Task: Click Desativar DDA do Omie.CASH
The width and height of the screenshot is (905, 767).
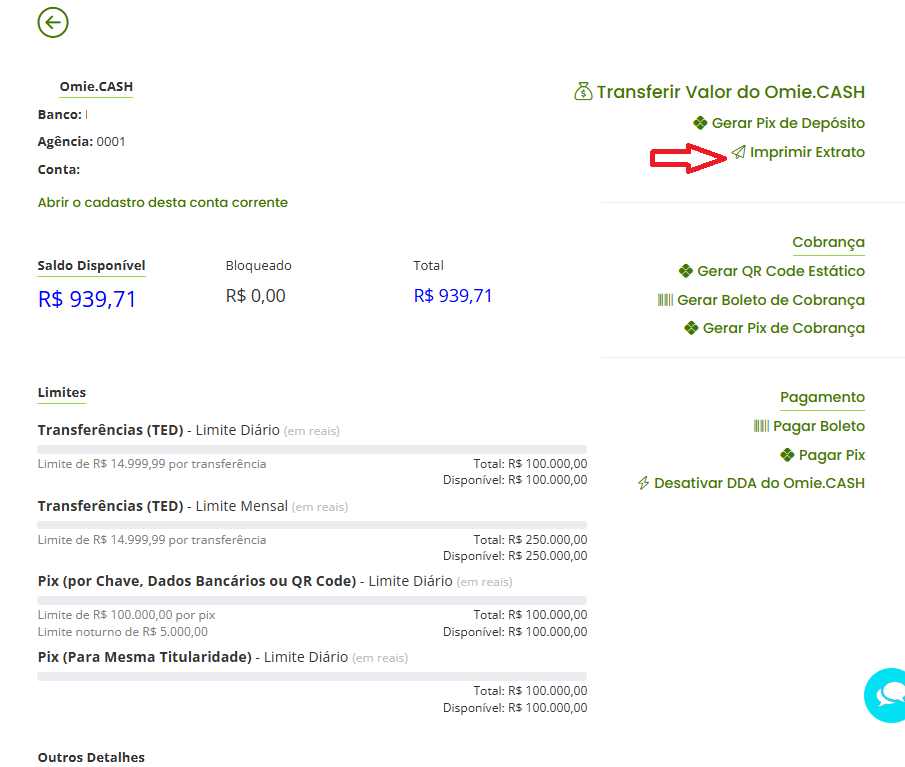Action: (759, 483)
